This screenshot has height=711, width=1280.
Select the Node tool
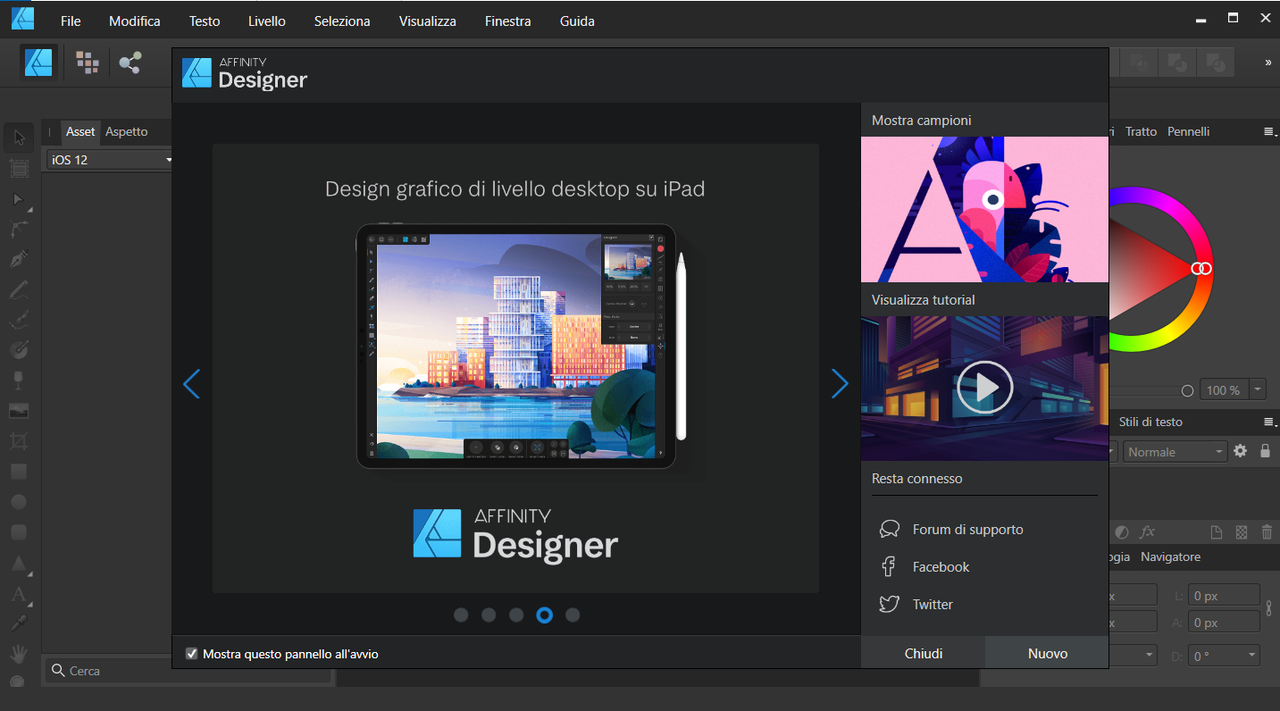point(19,199)
